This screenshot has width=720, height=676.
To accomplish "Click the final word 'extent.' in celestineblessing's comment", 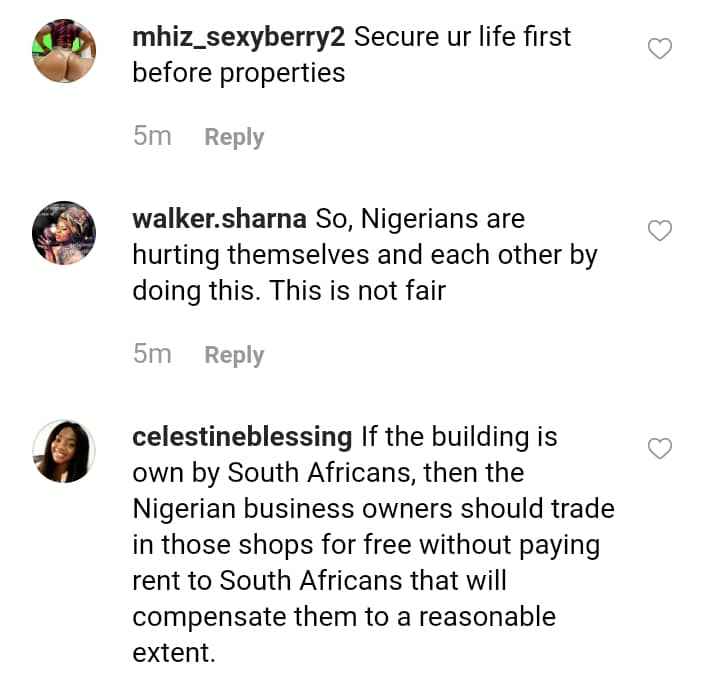I will pos(174,653).
